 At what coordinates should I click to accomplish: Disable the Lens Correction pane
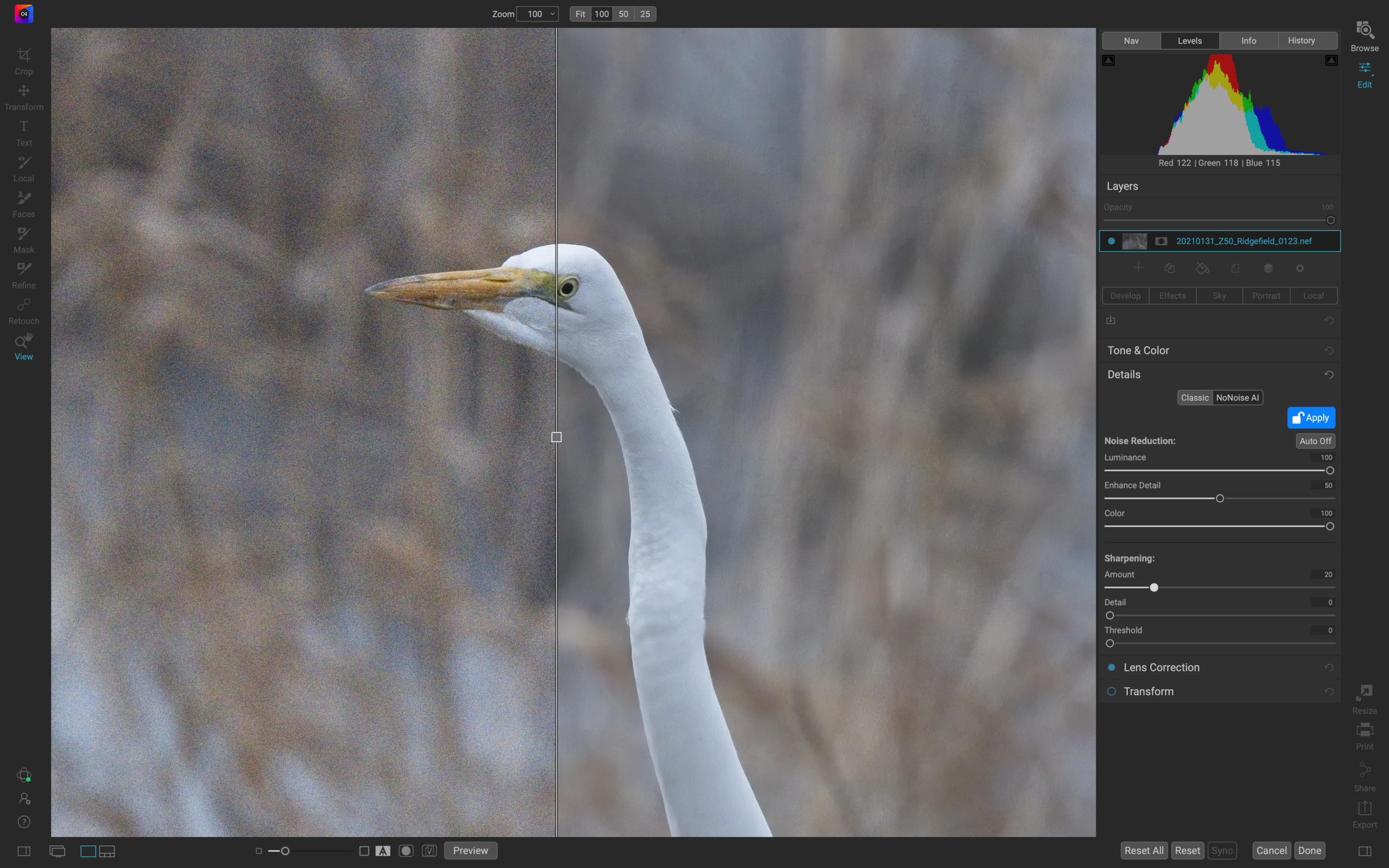(1111, 667)
